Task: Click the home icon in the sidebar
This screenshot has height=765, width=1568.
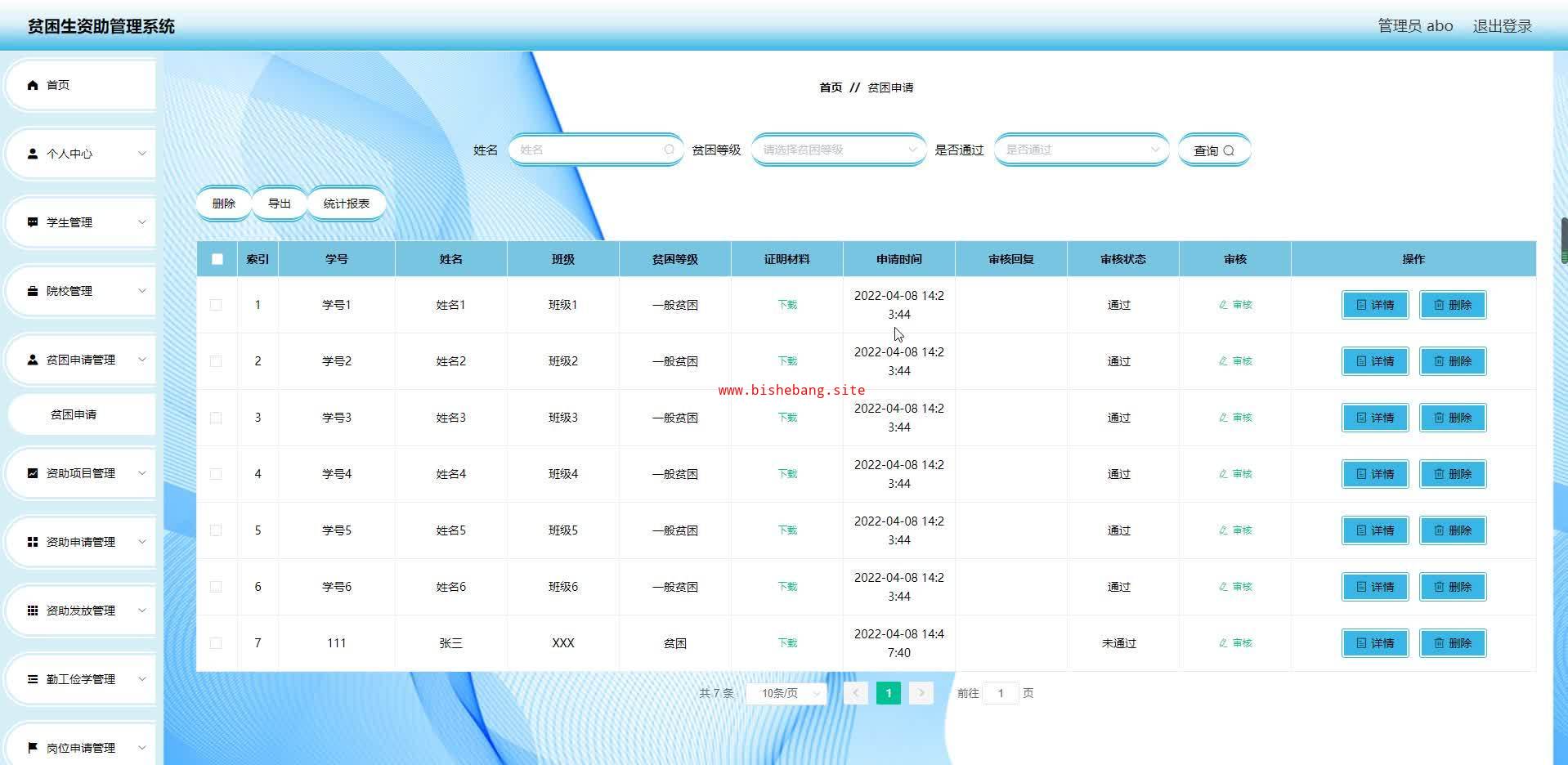Action: (x=33, y=85)
